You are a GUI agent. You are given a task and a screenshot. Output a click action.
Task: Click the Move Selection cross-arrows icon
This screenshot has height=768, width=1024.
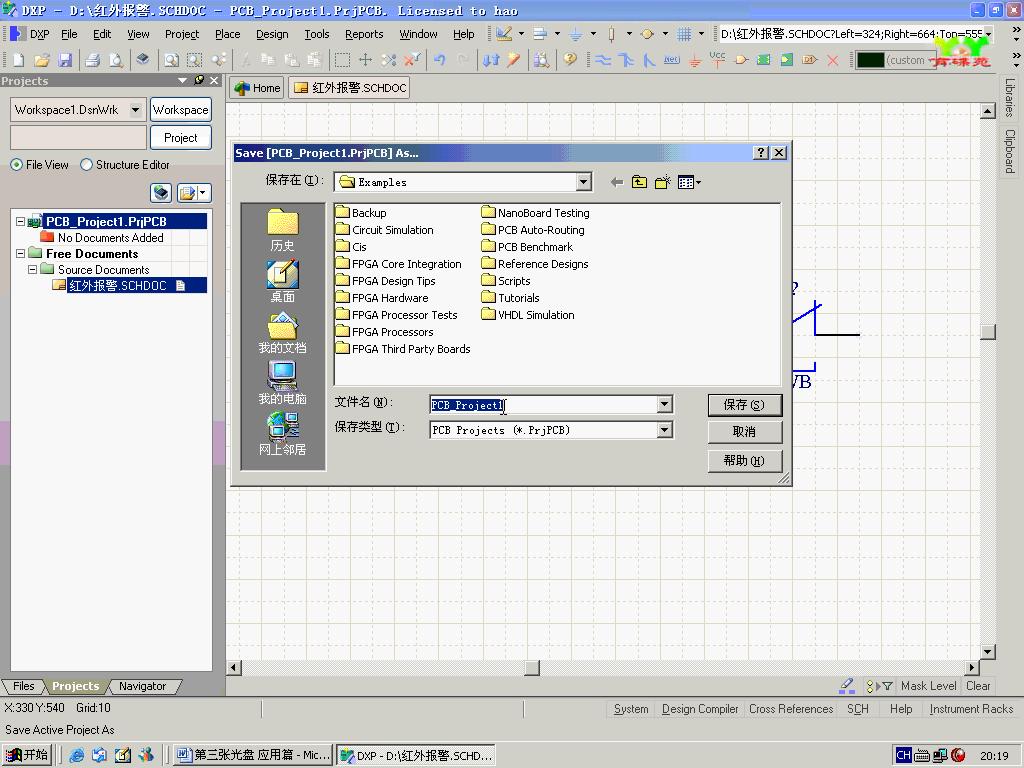point(366,60)
